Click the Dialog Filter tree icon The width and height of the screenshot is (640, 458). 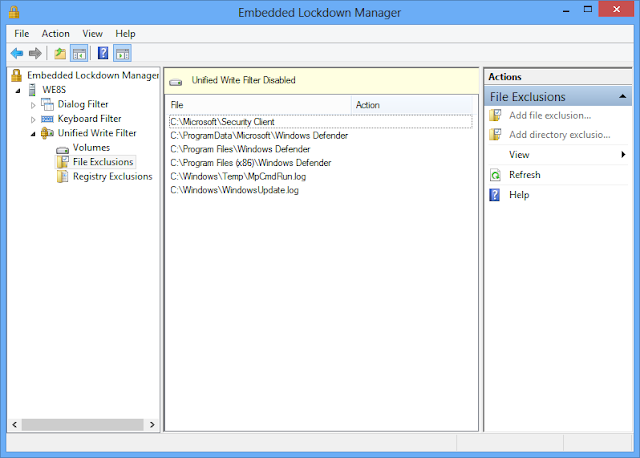click(47, 104)
